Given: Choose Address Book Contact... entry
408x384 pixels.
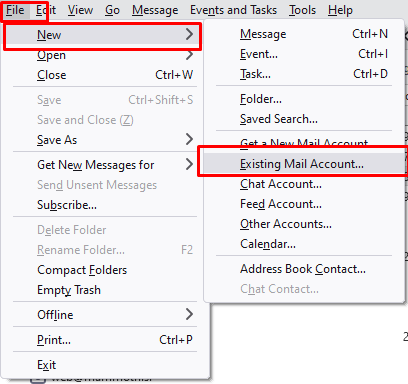Looking at the screenshot, I should pos(304,269).
